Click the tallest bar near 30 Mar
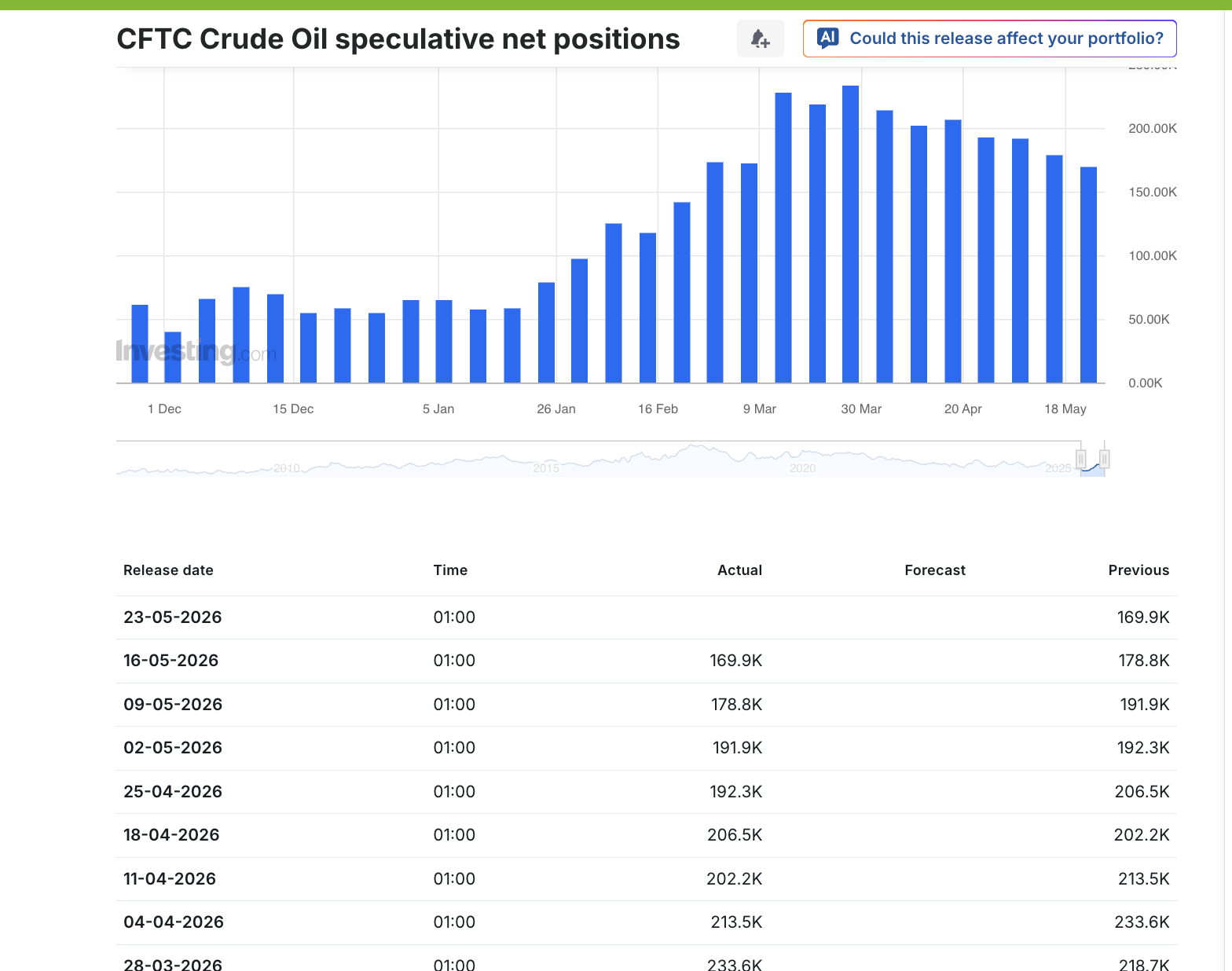This screenshot has width=1232, height=971. point(850,234)
